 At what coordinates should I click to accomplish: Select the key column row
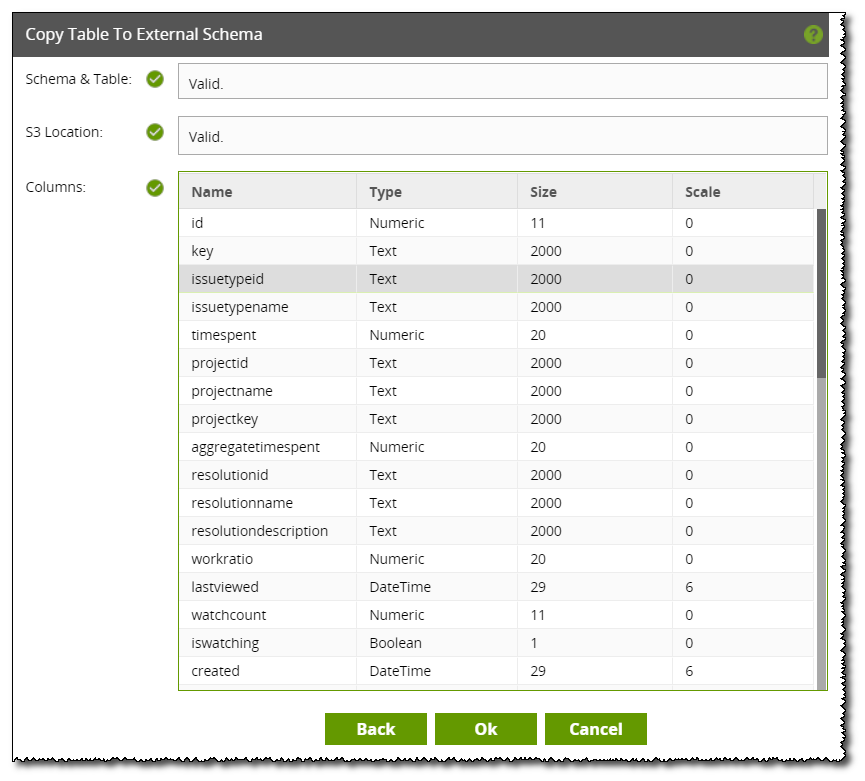[x=496, y=251]
